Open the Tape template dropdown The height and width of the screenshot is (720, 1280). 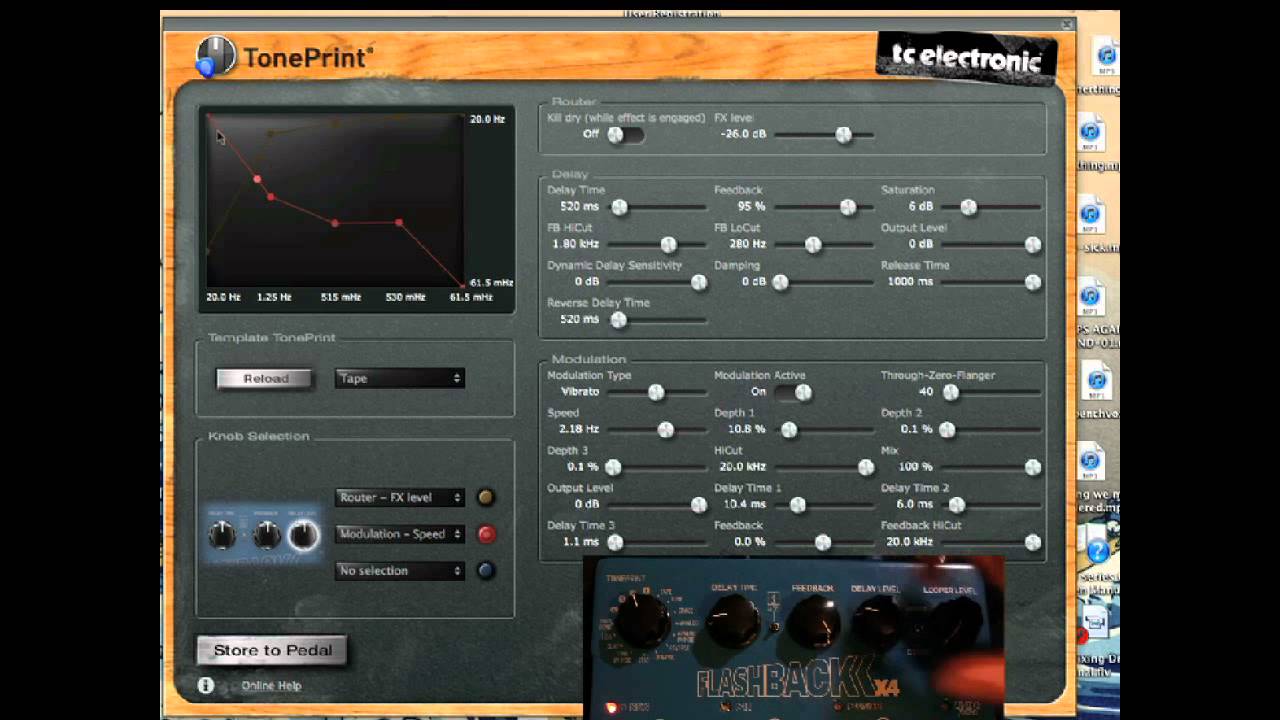click(x=399, y=378)
